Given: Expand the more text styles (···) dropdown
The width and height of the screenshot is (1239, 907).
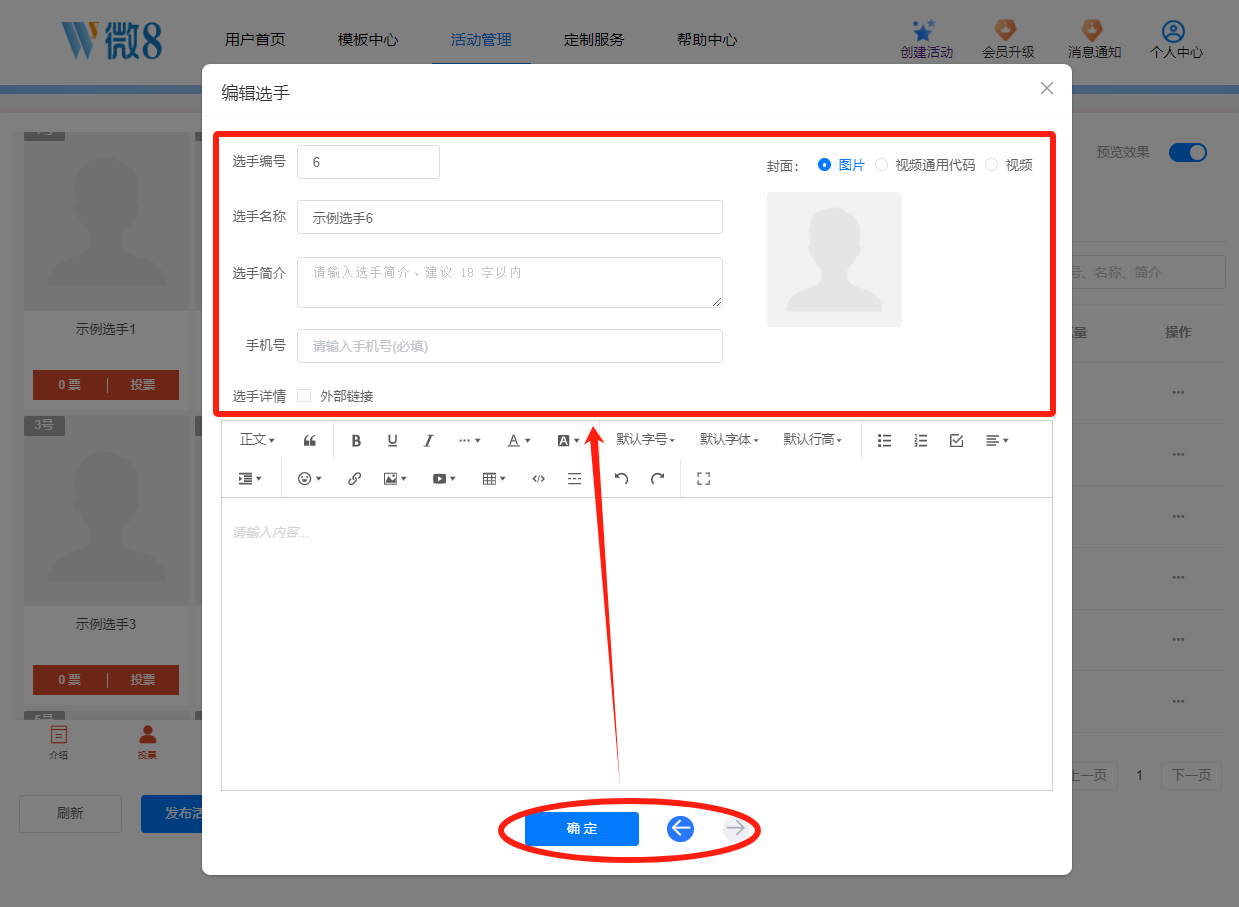Looking at the screenshot, I should pyautogui.click(x=469, y=440).
